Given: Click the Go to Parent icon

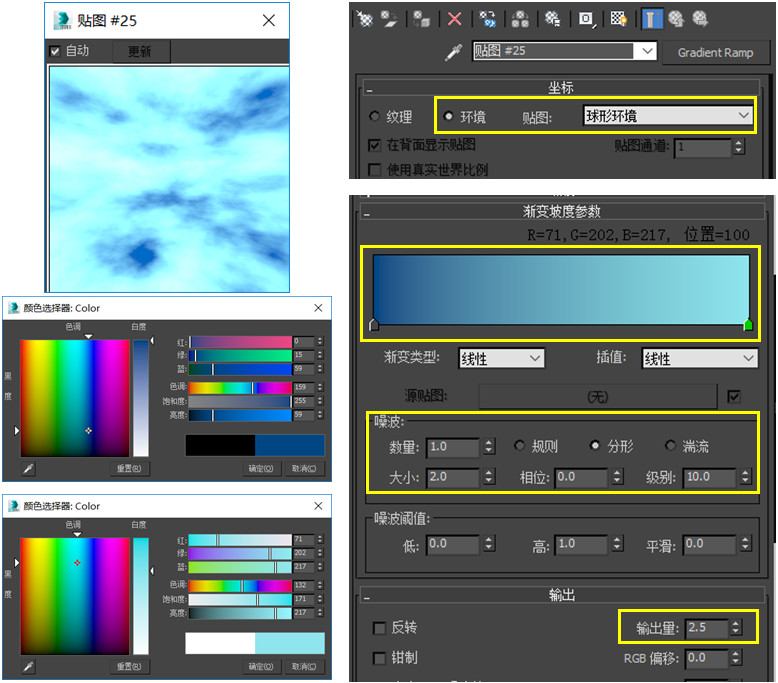Looking at the screenshot, I should (676, 19).
